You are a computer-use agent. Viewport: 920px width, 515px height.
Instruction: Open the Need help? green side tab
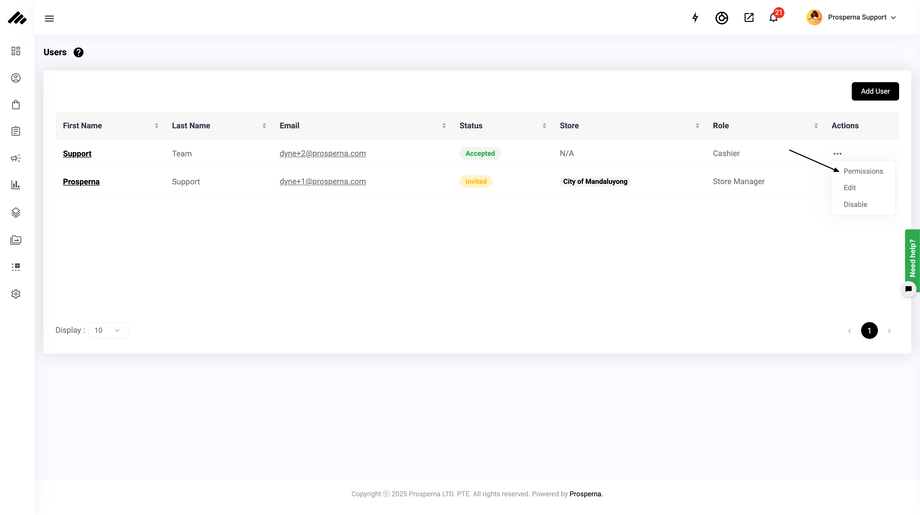[912, 258]
